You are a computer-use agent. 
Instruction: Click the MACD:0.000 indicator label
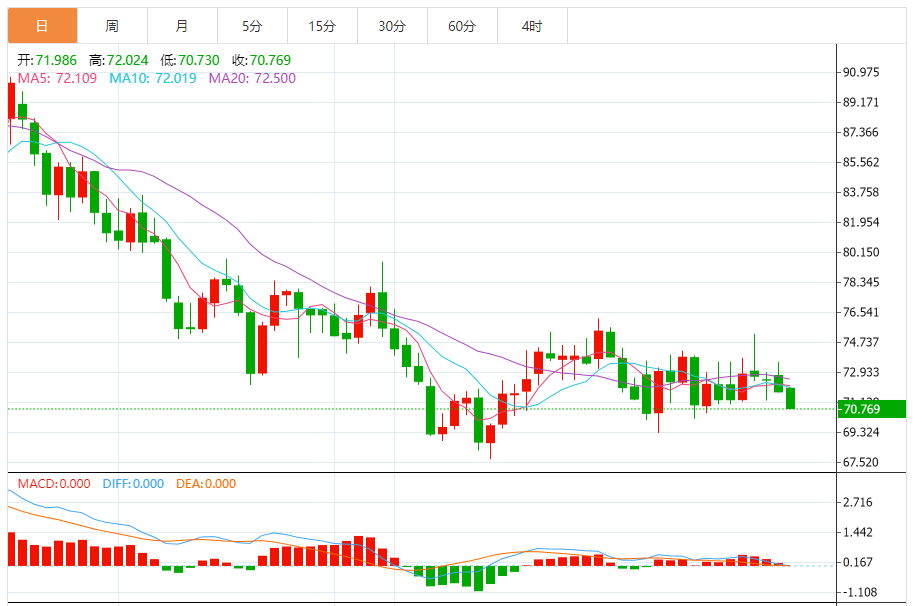54,484
